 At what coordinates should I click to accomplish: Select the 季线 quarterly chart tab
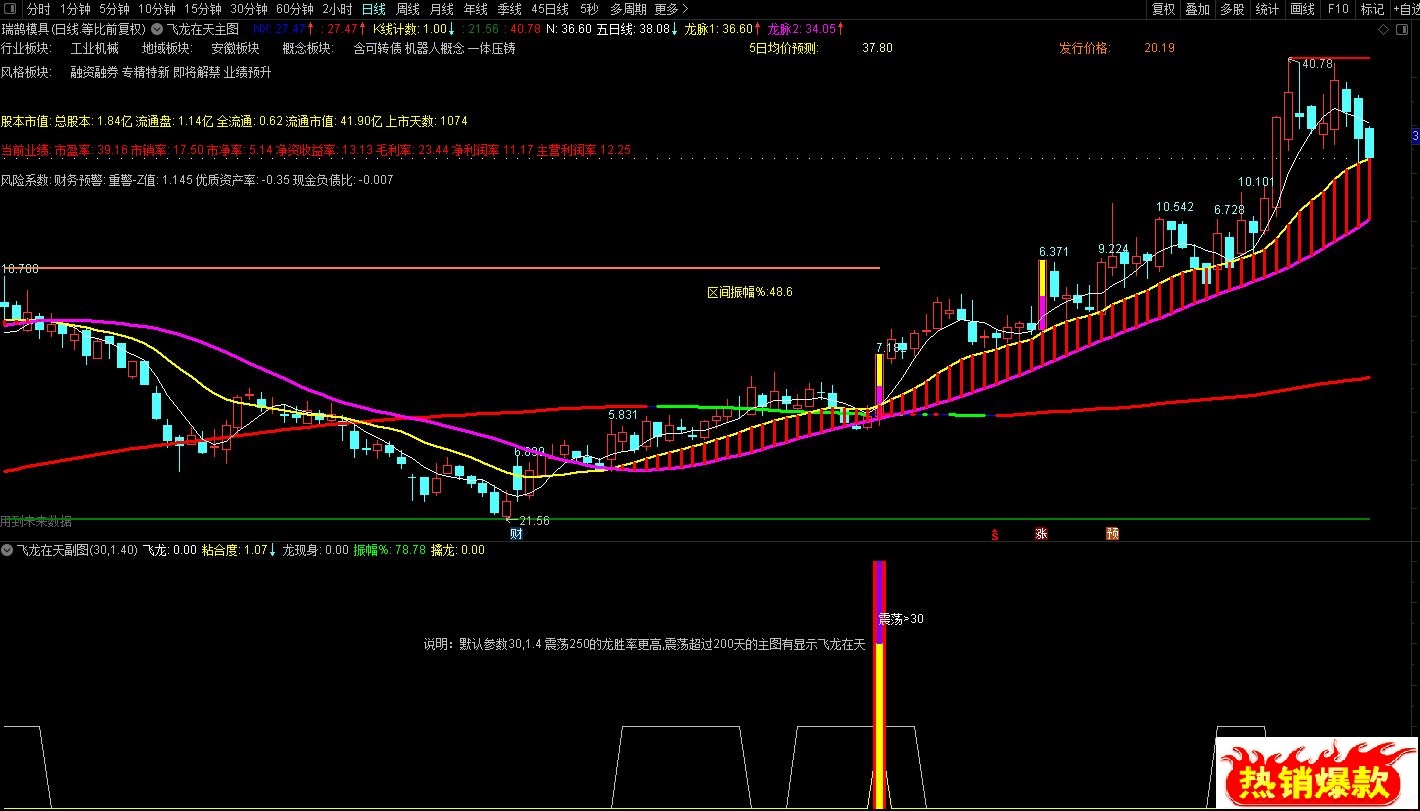pyautogui.click(x=510, y=9)
